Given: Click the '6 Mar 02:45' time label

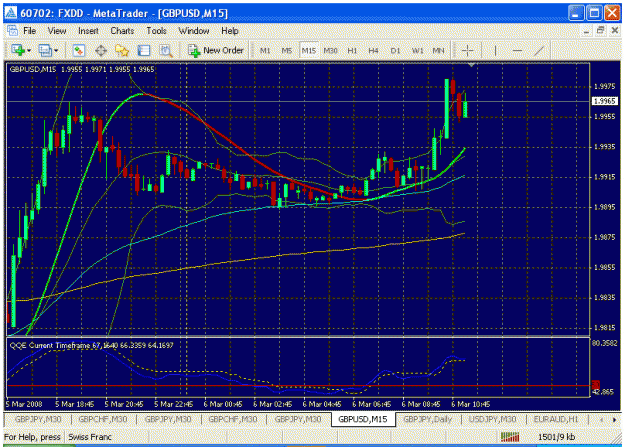Looking at the screenshot, I should coord(273,404).
